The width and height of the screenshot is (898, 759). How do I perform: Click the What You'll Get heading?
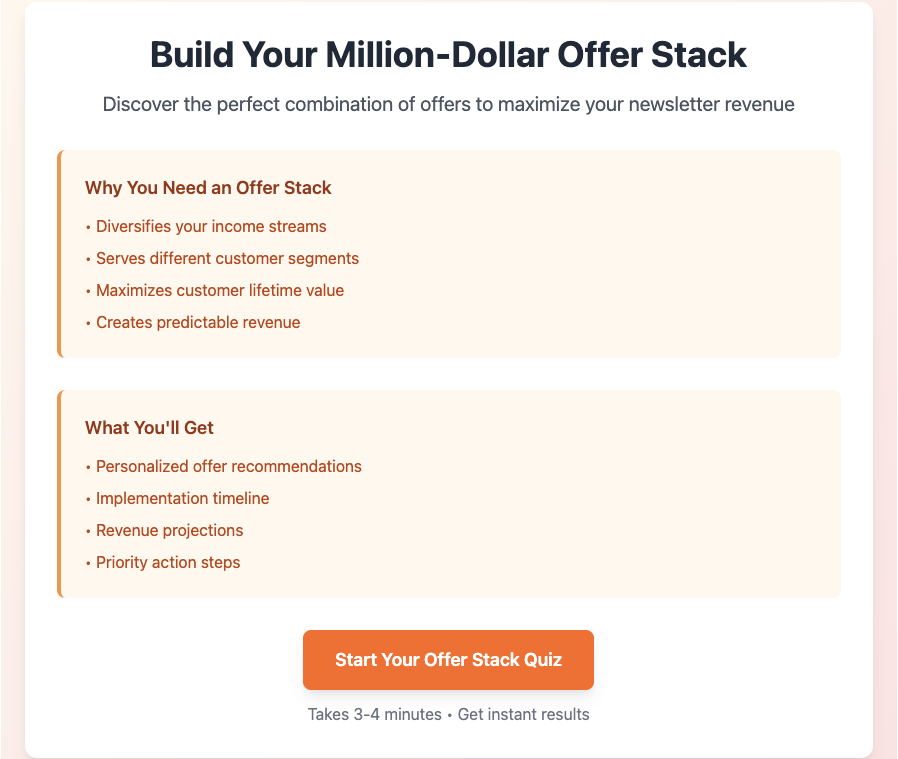(x=151, y=427)
